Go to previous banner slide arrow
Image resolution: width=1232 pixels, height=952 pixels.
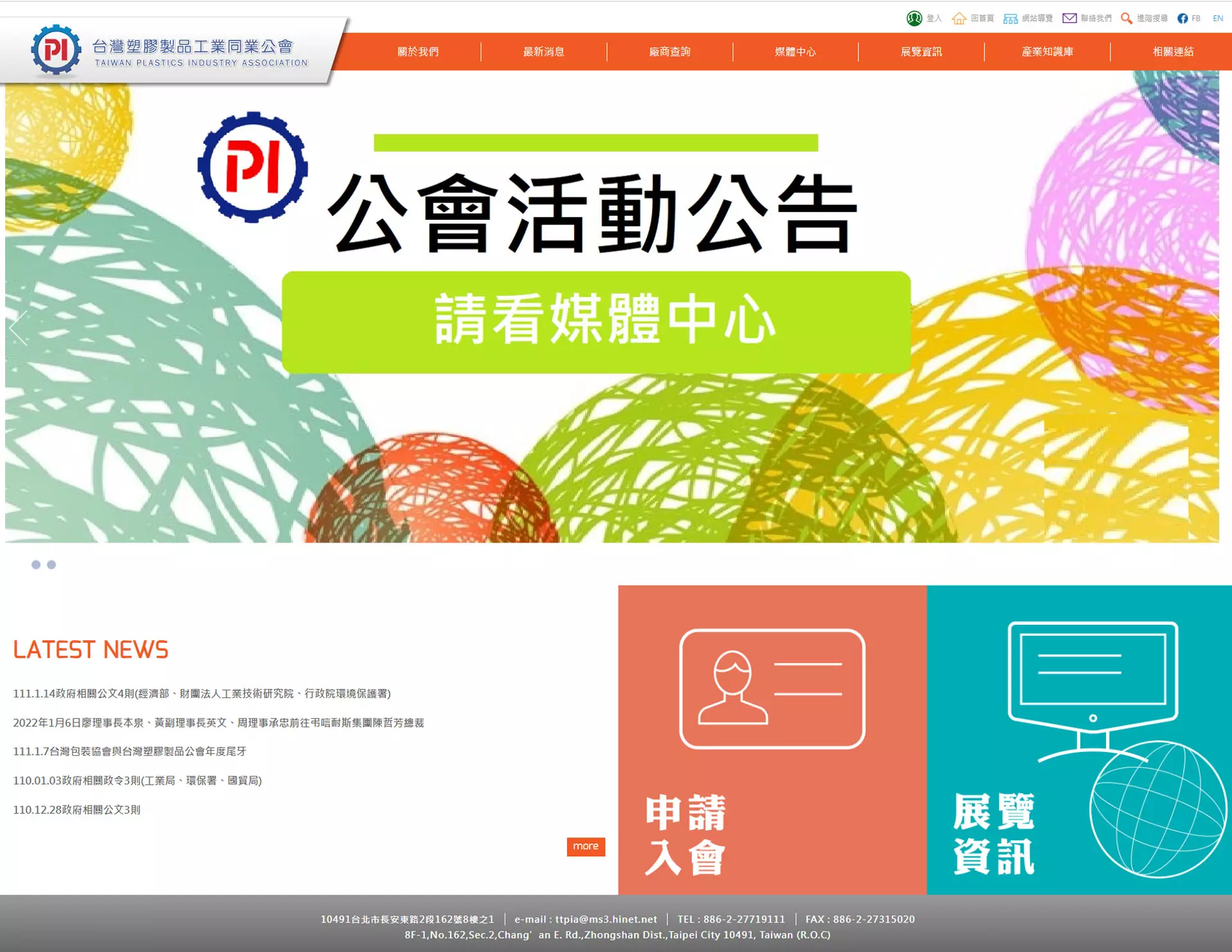click(18, 328)
